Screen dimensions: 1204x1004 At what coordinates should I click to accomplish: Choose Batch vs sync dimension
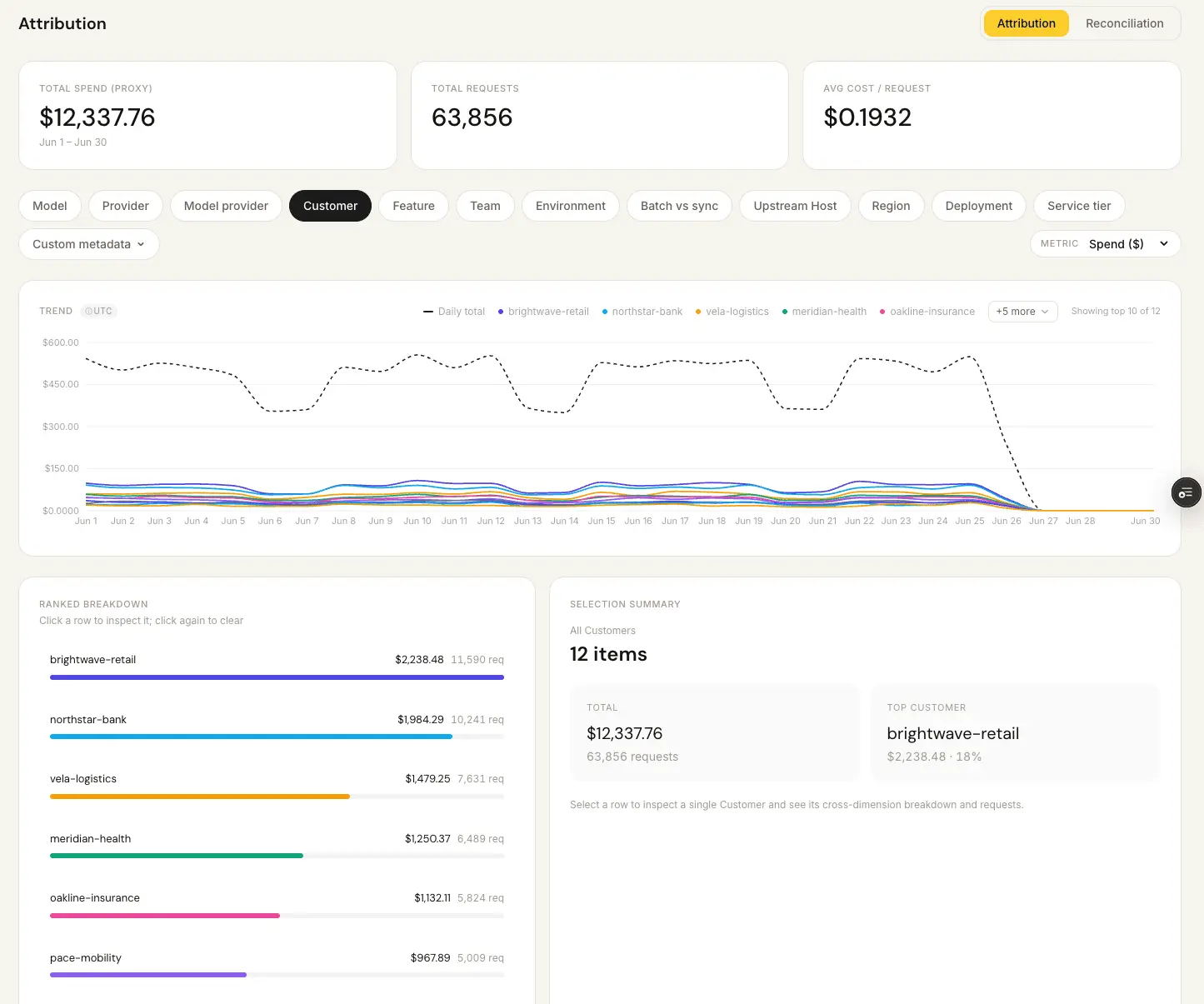tap(679, 206)
